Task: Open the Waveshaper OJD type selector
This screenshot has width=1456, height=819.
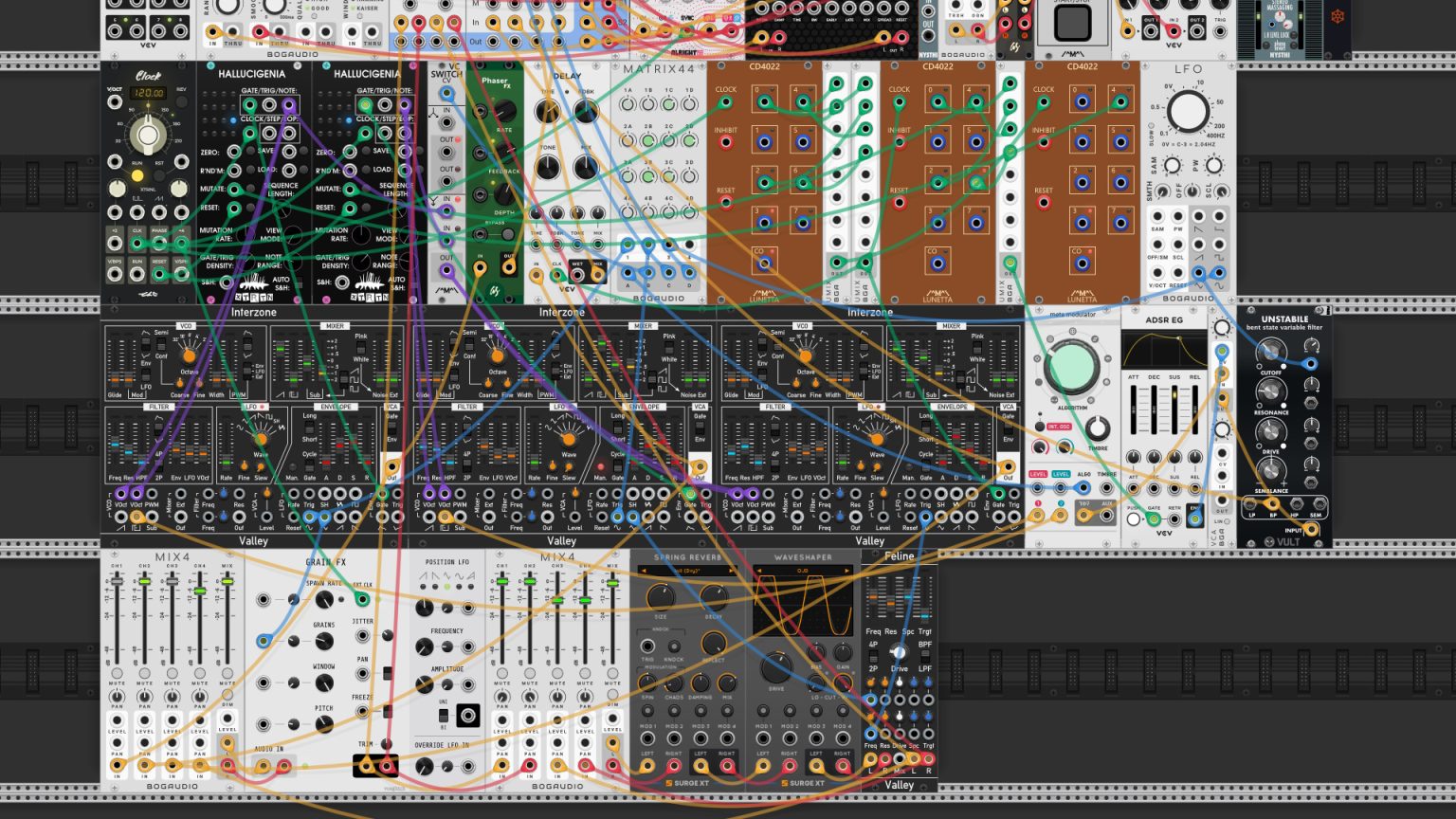Action: 803,571
